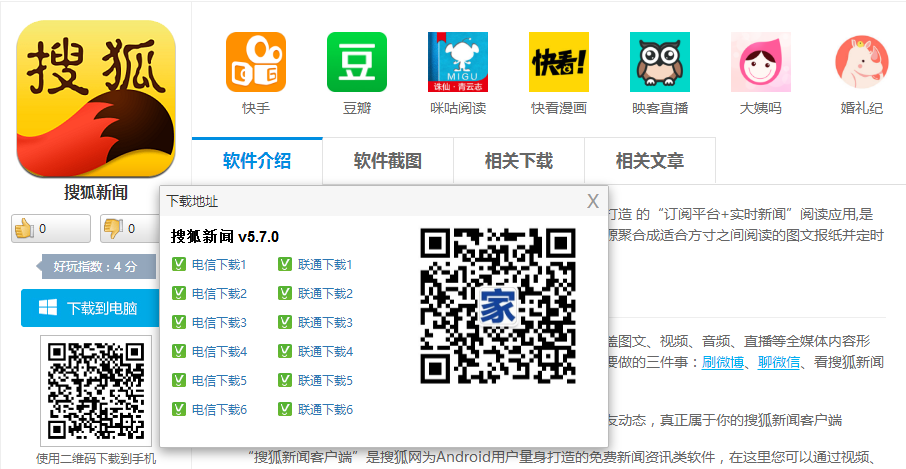
Task: Click the 好玩指数：4 分 rating tag
Action: 96,266
